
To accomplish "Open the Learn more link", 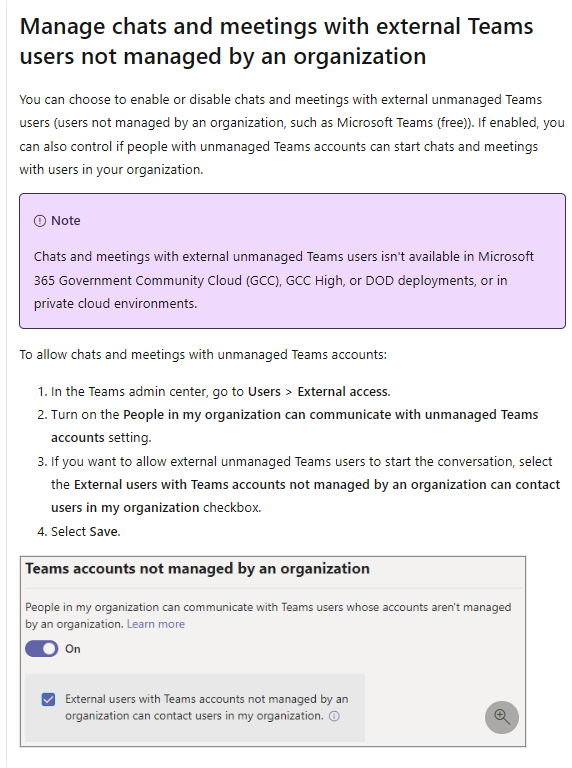I will [x=156, y=624].
